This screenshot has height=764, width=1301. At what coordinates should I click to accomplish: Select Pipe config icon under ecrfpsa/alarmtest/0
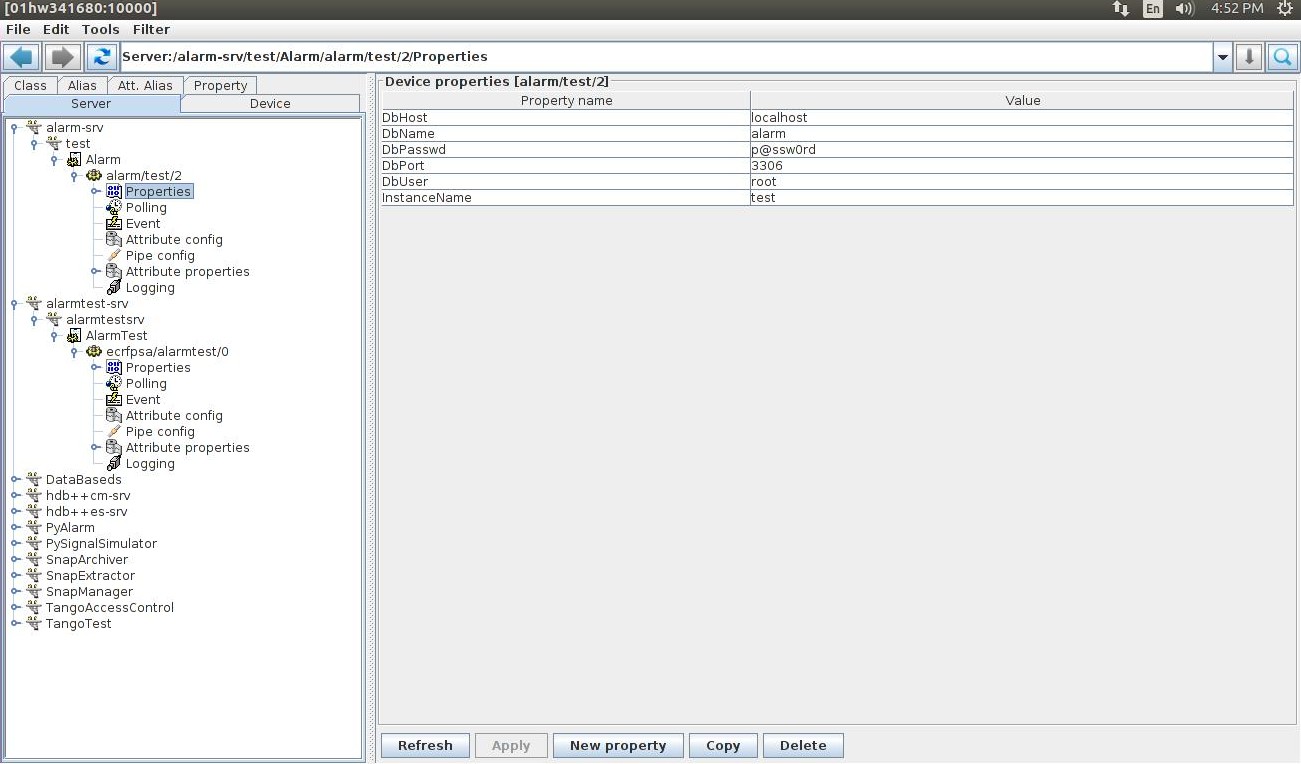click(x=114, y=432)
